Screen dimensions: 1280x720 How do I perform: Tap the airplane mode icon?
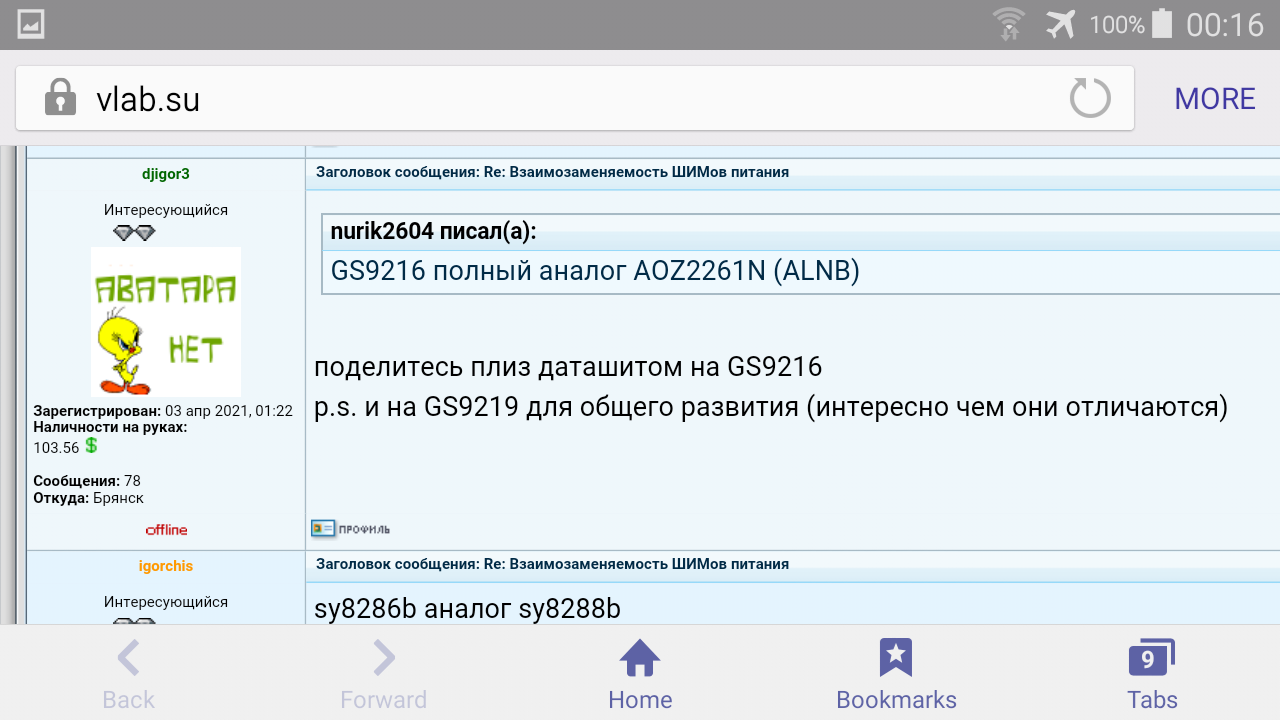point(1061,24)
